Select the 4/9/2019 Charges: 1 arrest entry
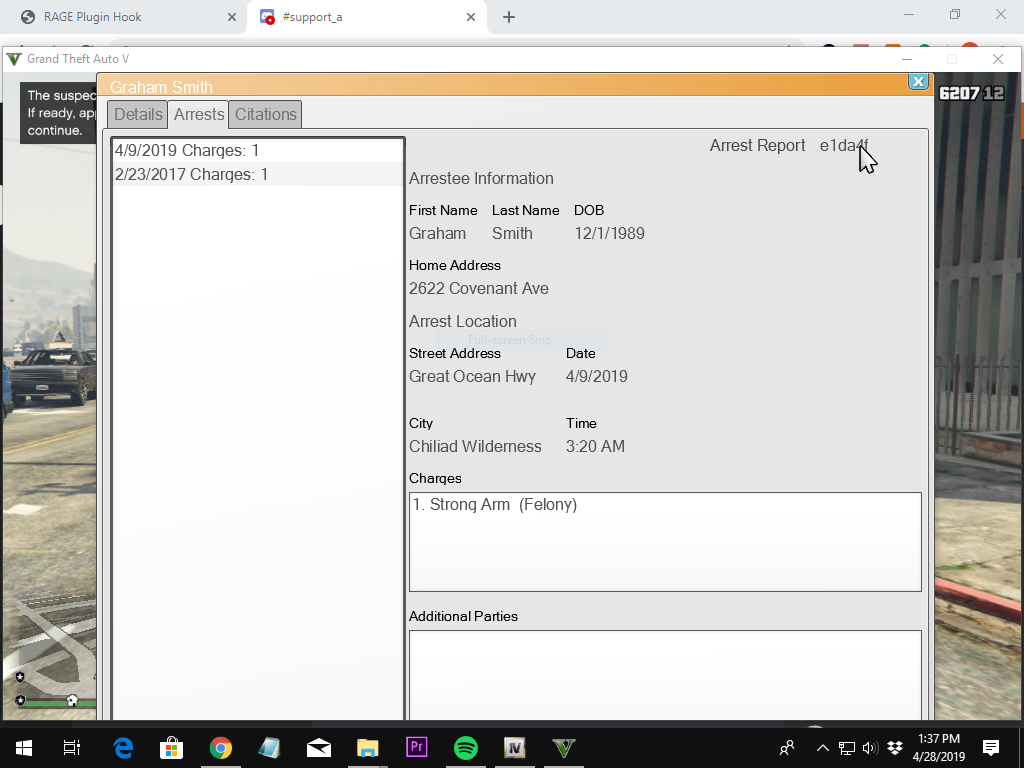1024x768 pixels. [258, 150]
